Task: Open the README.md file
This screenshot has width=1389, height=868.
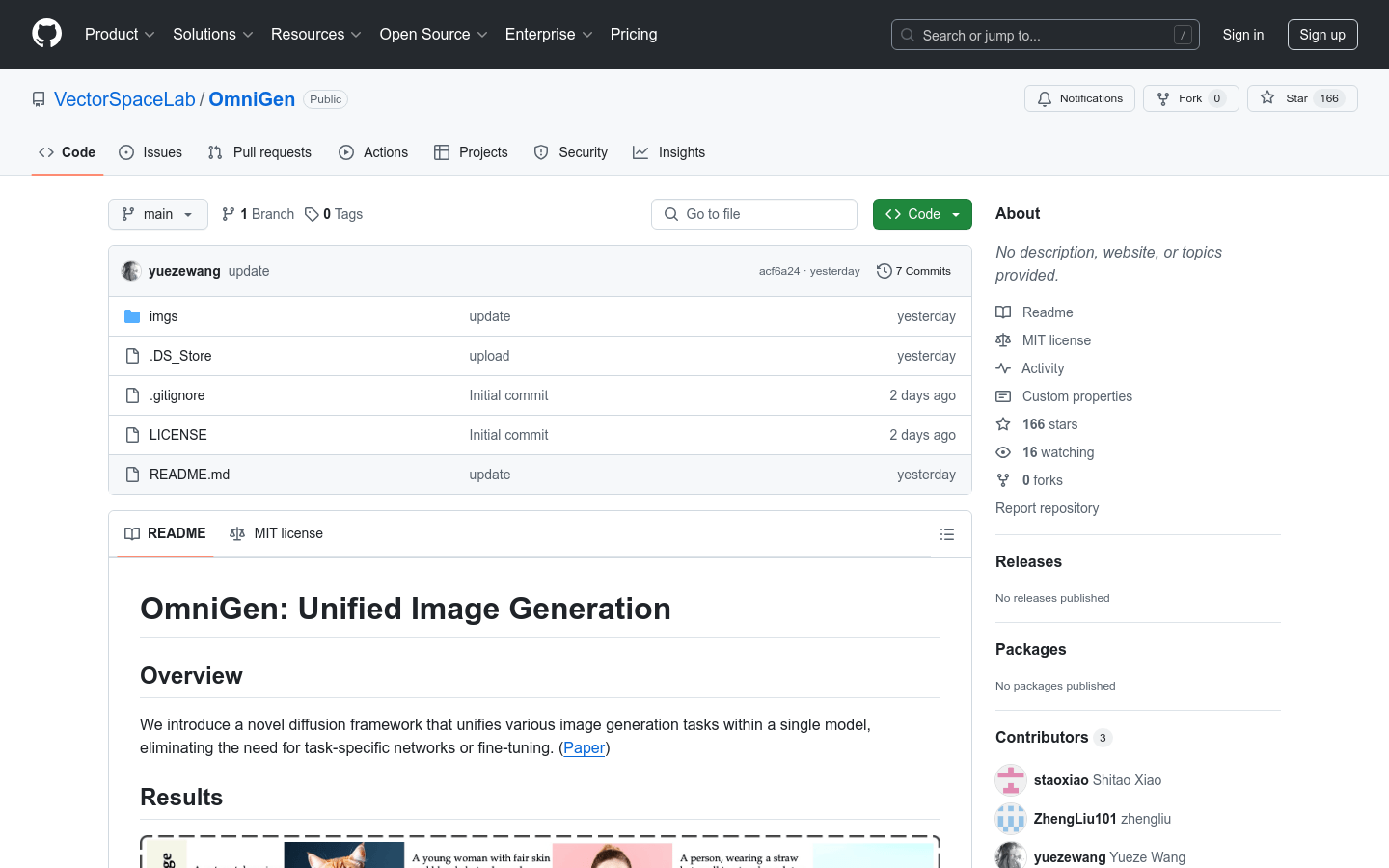Action: coord(189,475)
